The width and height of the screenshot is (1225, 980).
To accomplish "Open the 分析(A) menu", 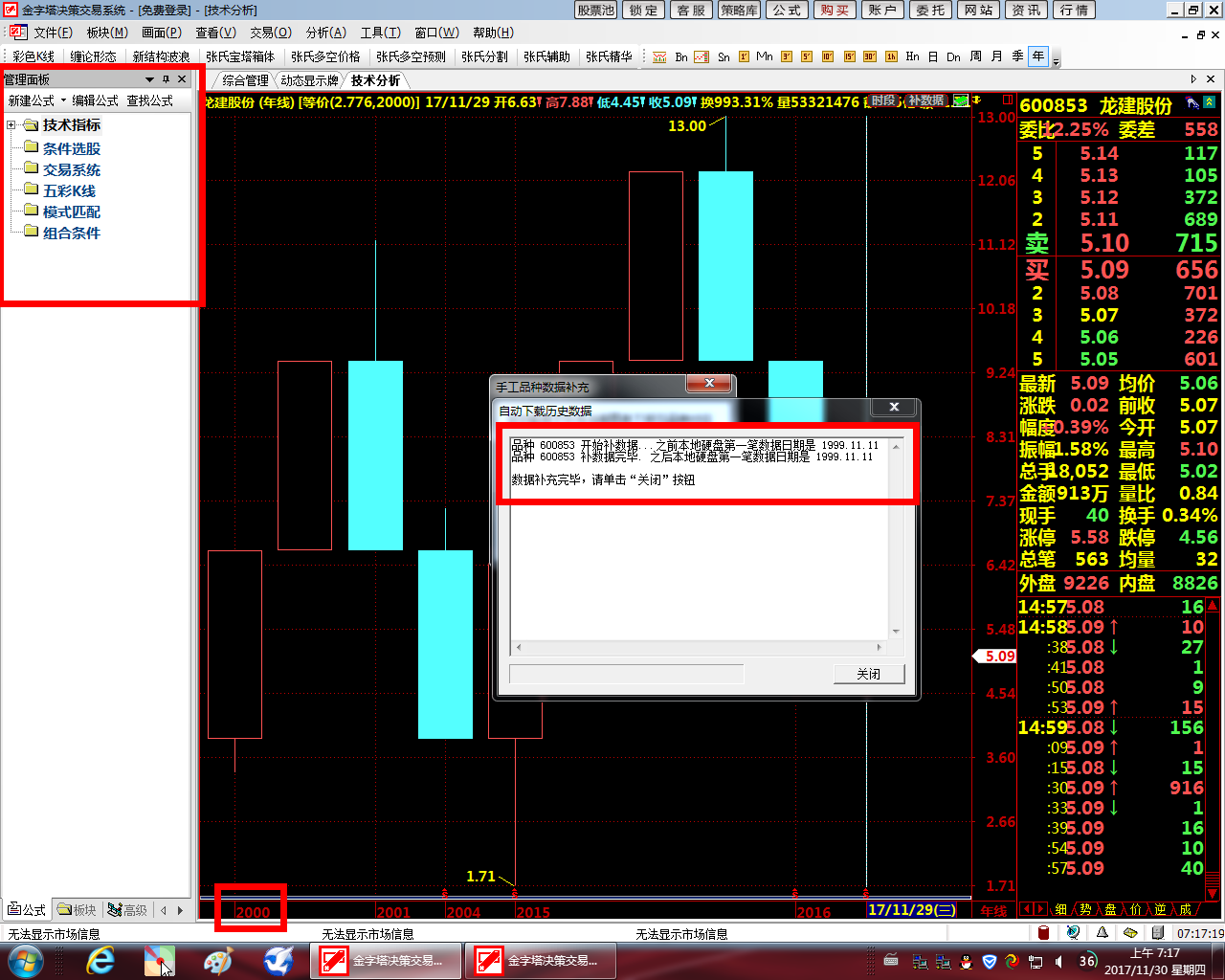I will point(325,33).
